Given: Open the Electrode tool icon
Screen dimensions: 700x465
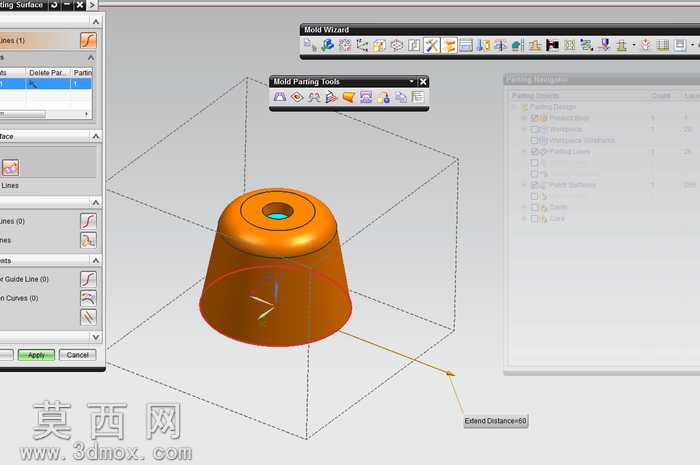Looking at the screenshot, I should [604, 45].
